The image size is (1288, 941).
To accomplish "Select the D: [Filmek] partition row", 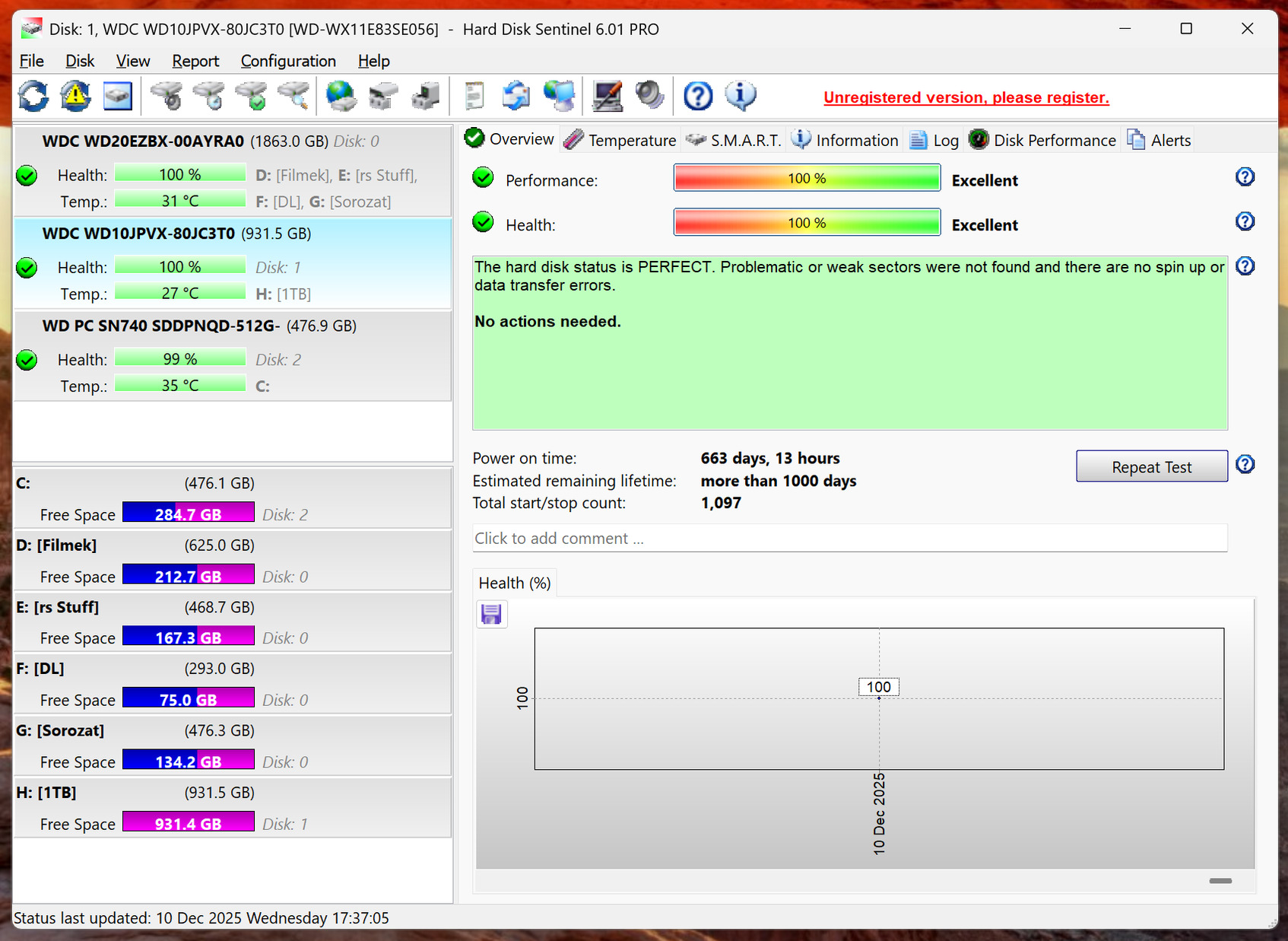I will (x=233, y=561).
